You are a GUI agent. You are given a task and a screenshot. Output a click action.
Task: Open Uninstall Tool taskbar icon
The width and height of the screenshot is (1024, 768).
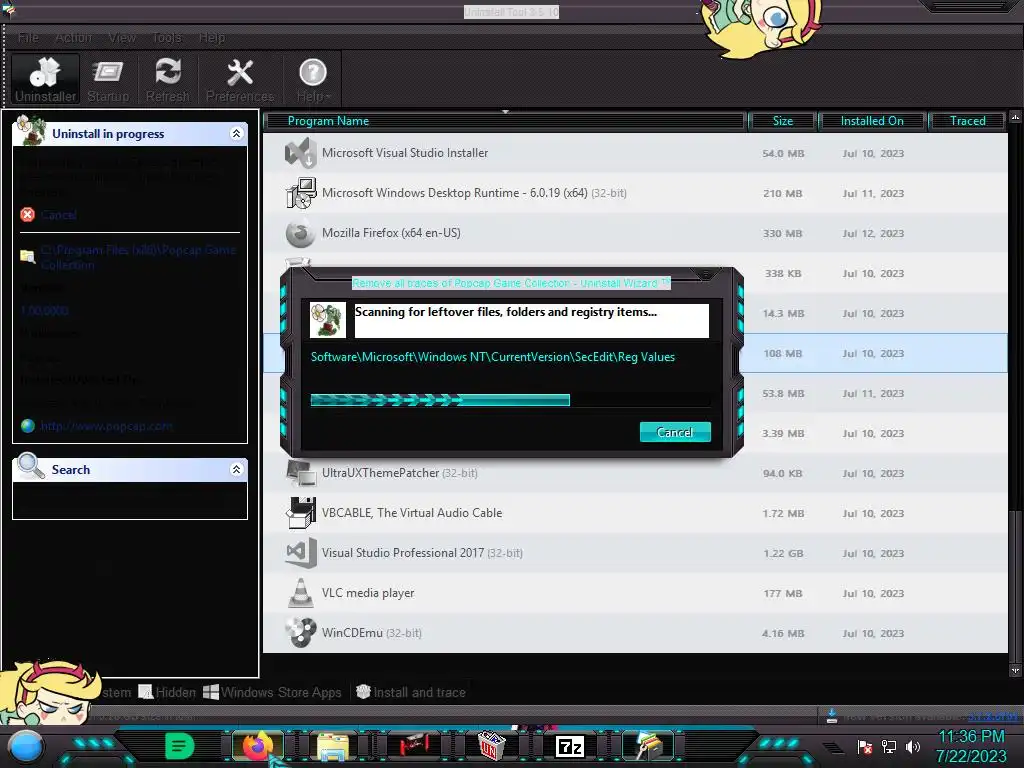pos(490,746)
